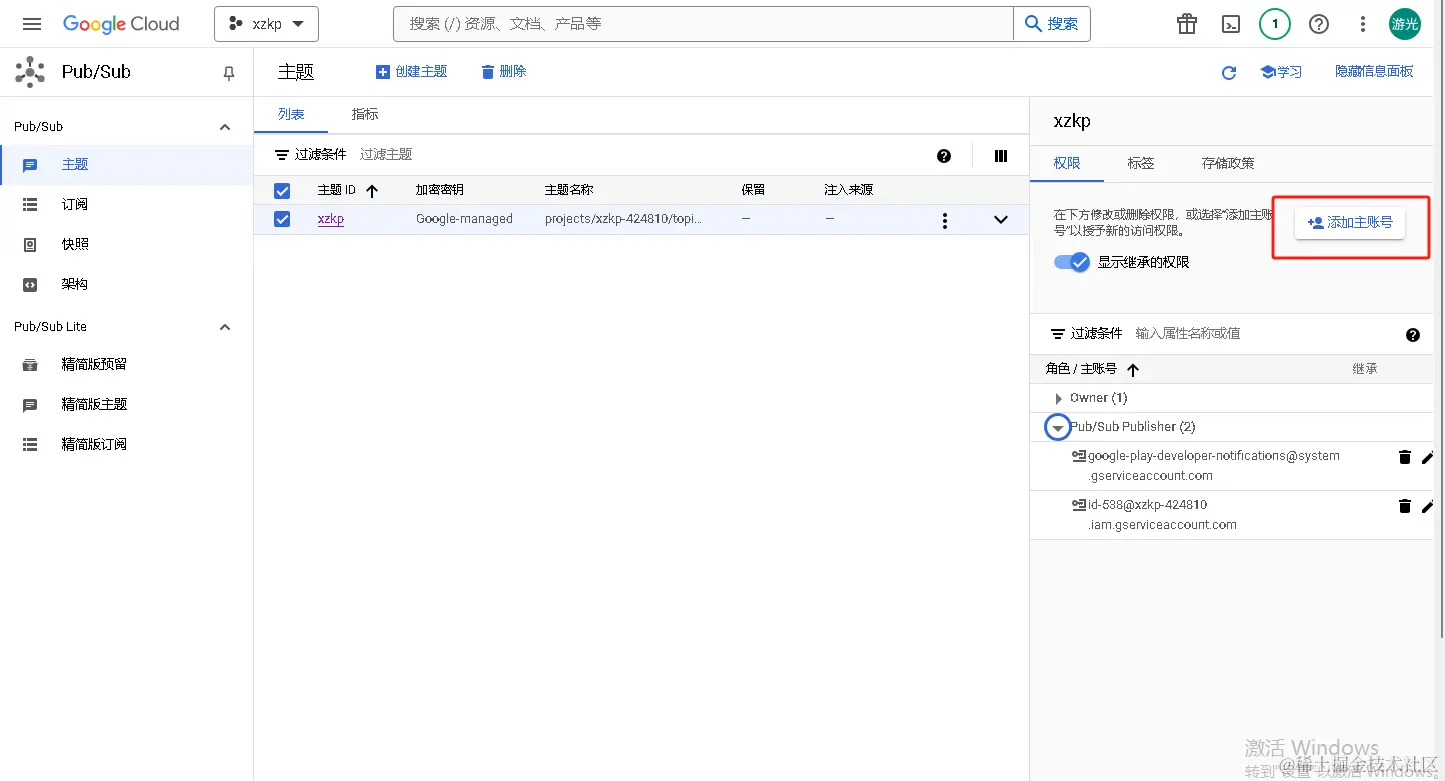Focus the top search input field
The height and width of the screenshot is (781, 1445).
pyautogui.click(x=704, y=24)
